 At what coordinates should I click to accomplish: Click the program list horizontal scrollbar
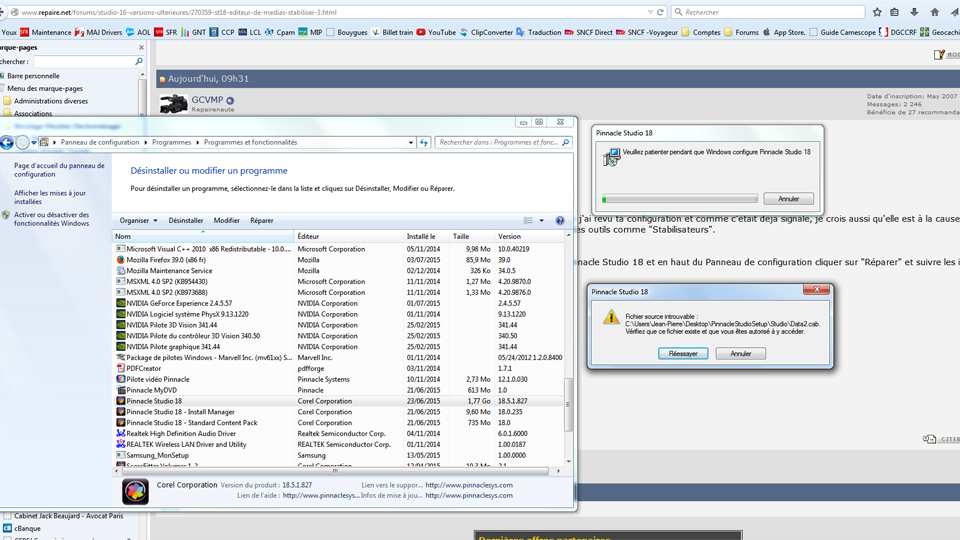click(336, 471)
